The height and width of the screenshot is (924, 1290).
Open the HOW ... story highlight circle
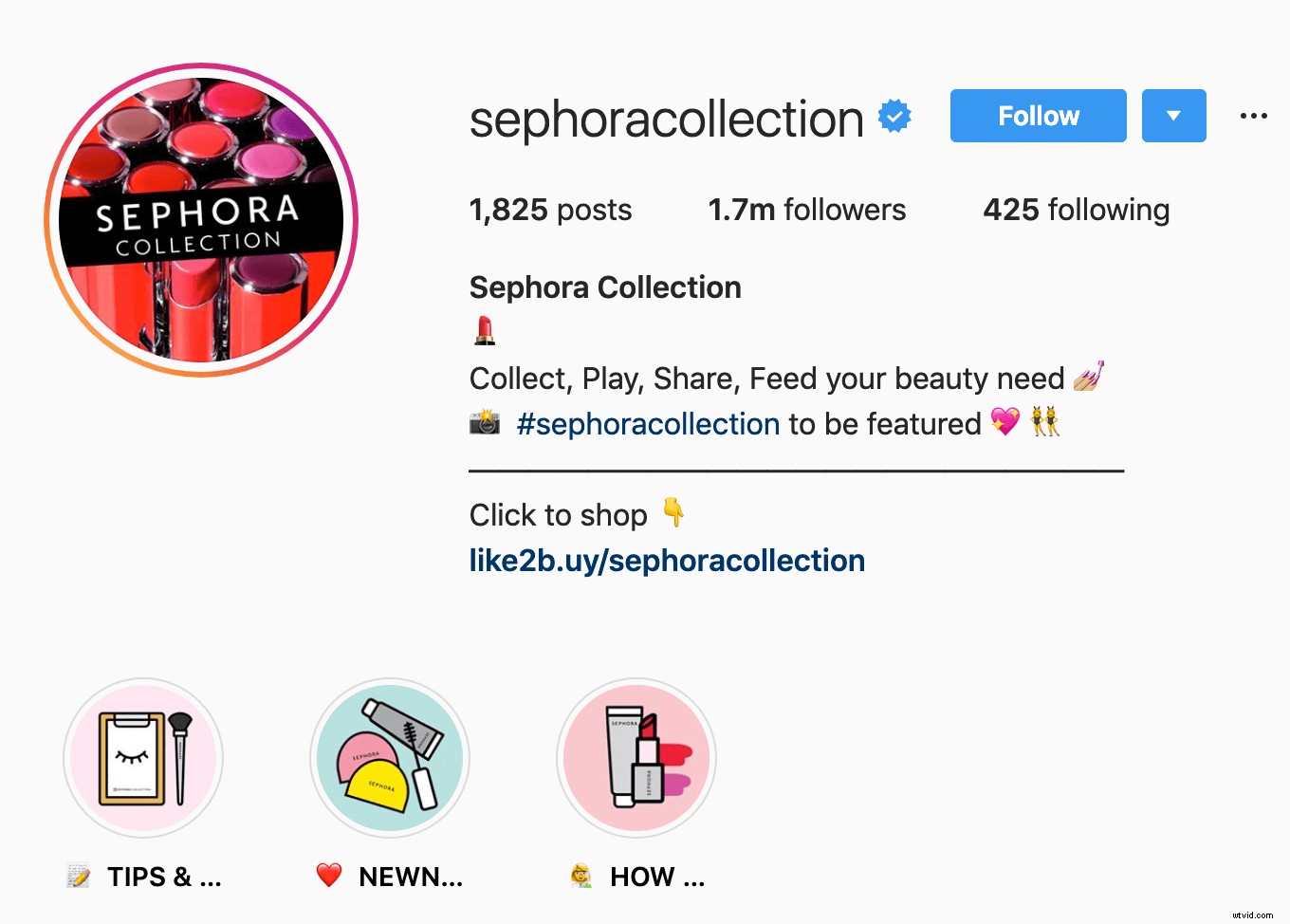tap(636, 758)
